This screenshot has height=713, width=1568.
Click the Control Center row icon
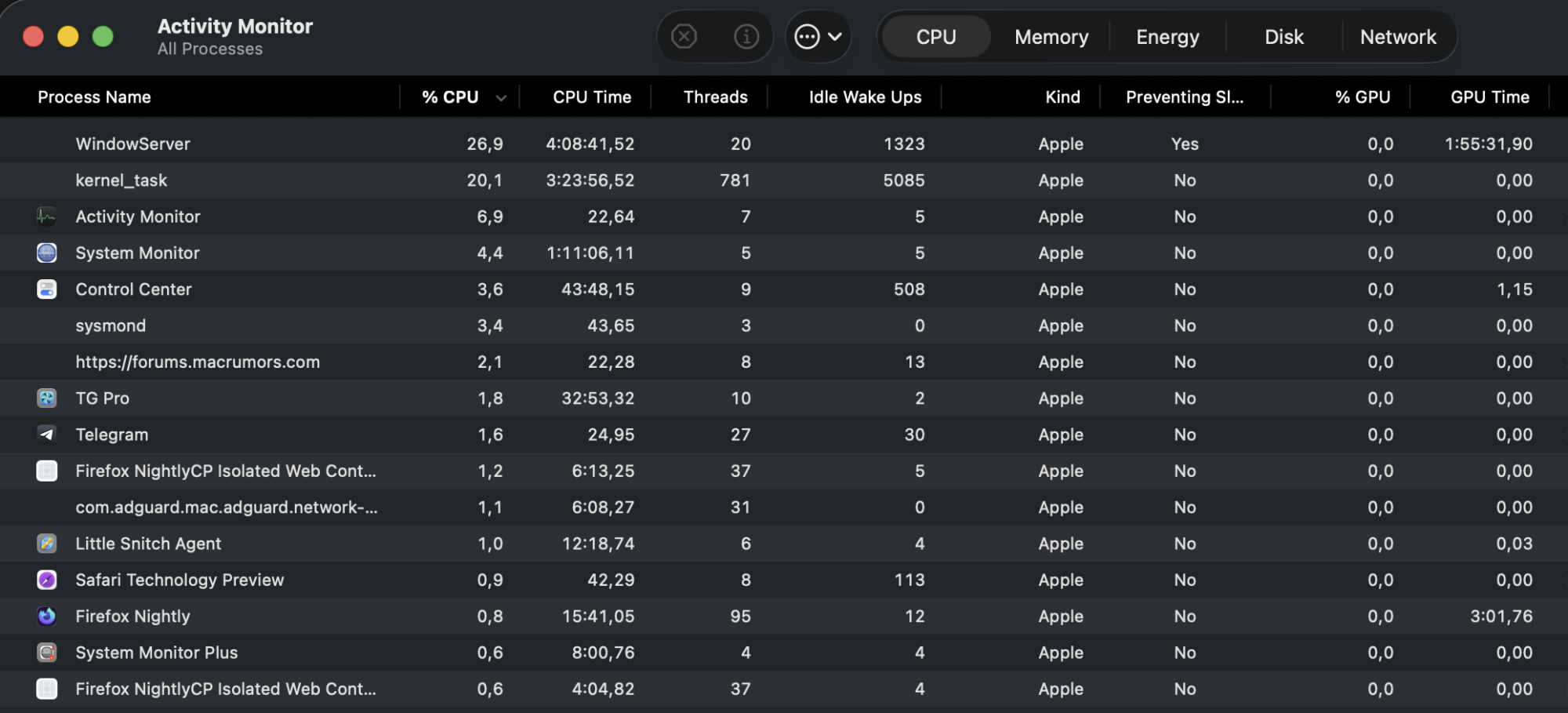point(46,289)
